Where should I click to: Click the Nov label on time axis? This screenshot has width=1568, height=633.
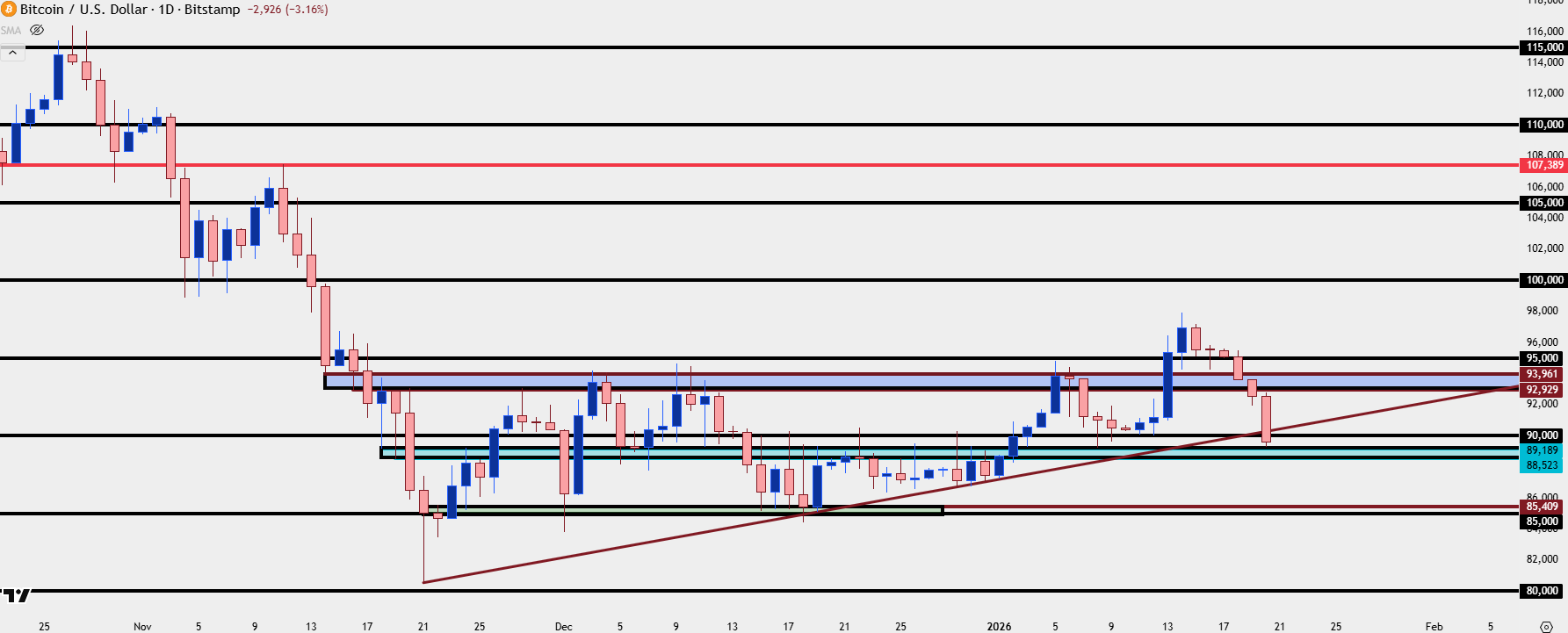point(142,626)
